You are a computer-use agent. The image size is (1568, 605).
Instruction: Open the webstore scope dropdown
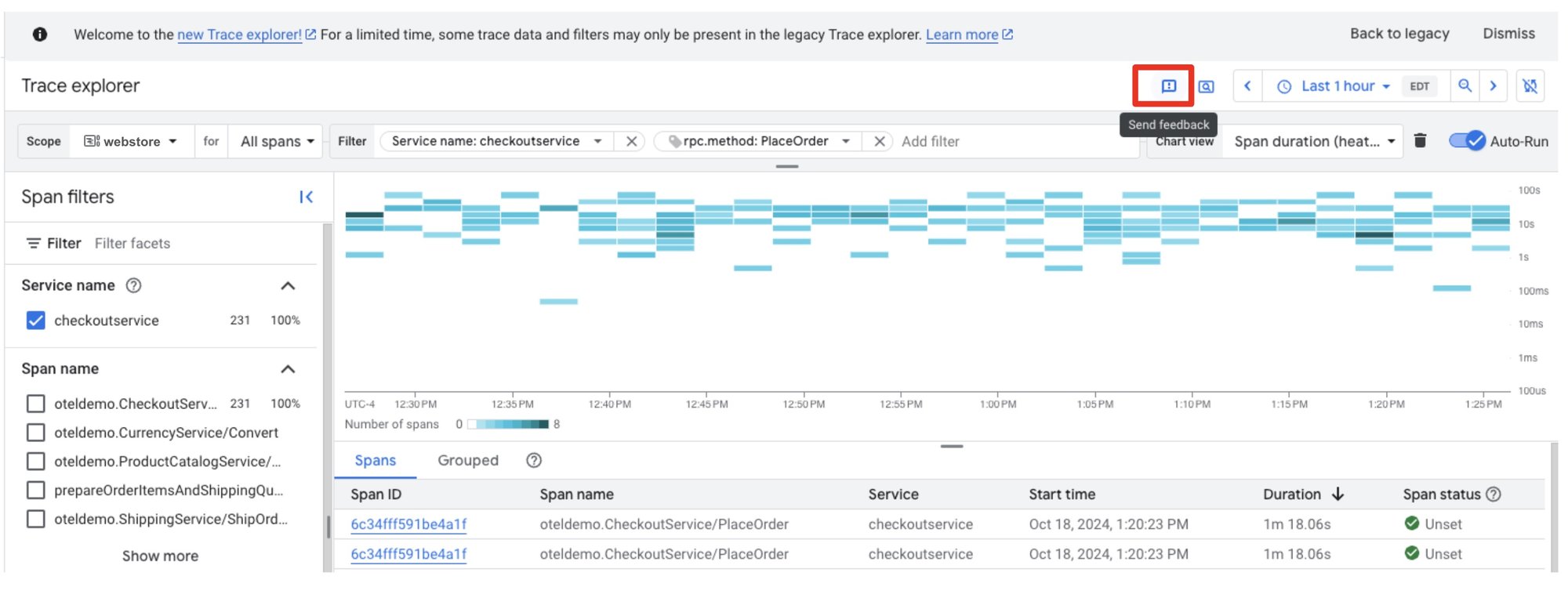point(131,141)
